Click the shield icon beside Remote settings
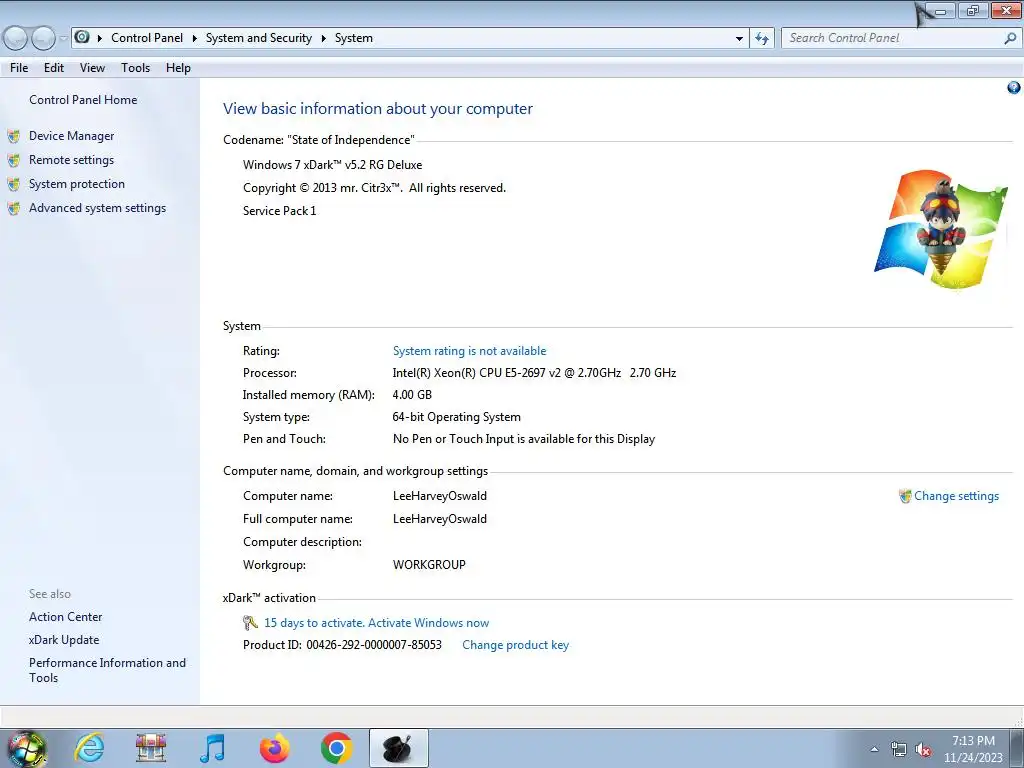Image resolution: width=1024 pixels, height=768 pixels. pyautogui.click(x=14, y=161)
